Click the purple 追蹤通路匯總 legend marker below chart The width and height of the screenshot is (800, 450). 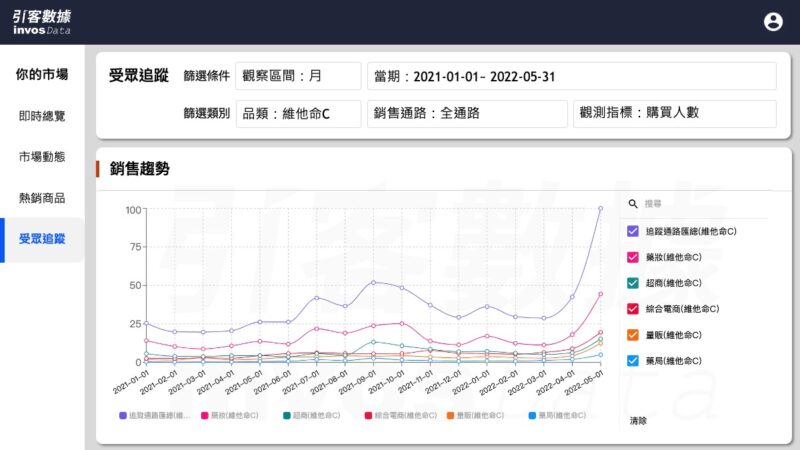click(123, 414)
